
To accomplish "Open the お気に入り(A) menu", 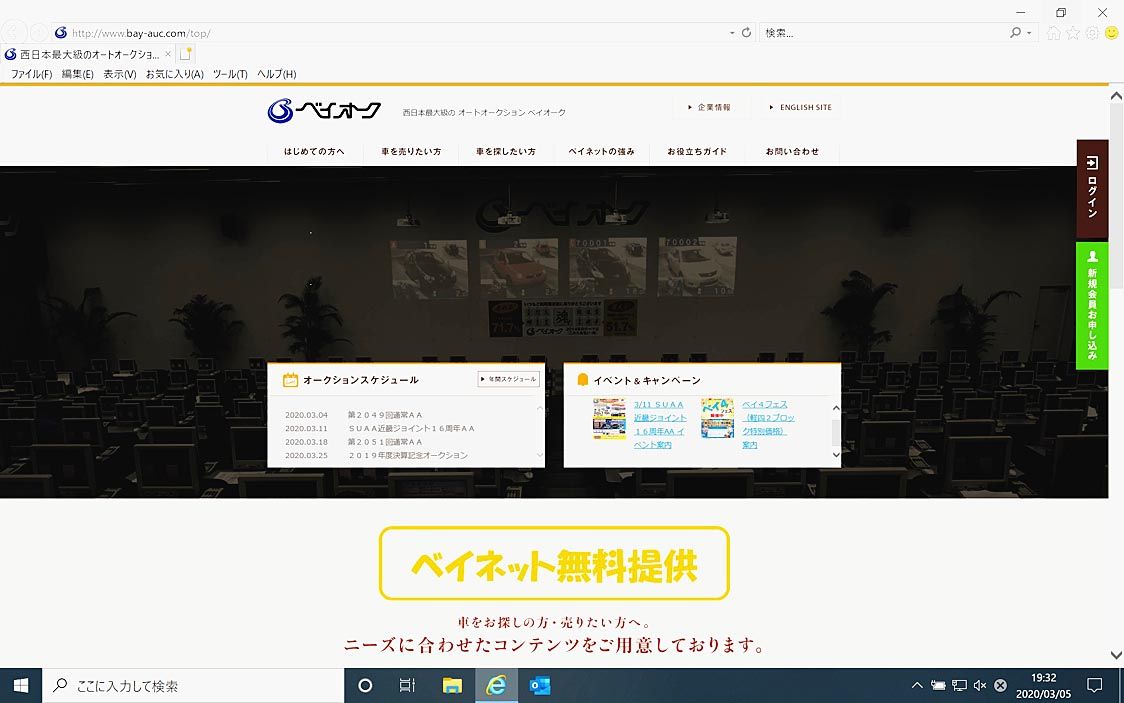I will pos(174,74).
